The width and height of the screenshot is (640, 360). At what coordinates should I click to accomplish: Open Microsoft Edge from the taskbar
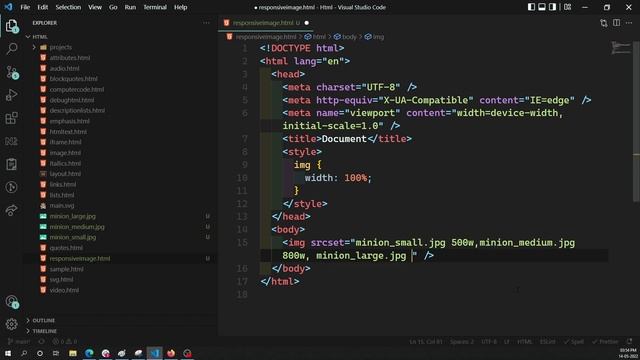tap(89, 353)
